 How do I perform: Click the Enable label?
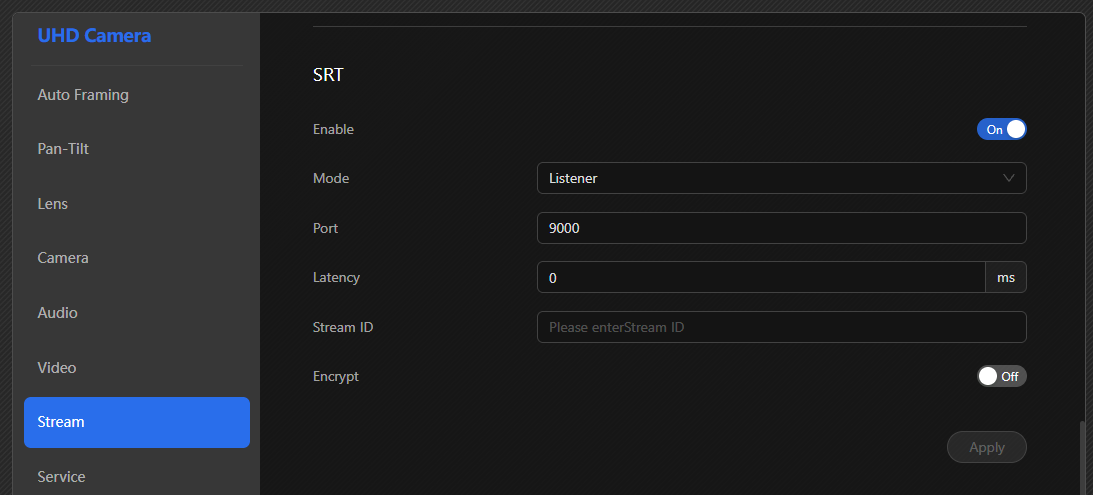(x=333, y=129)
